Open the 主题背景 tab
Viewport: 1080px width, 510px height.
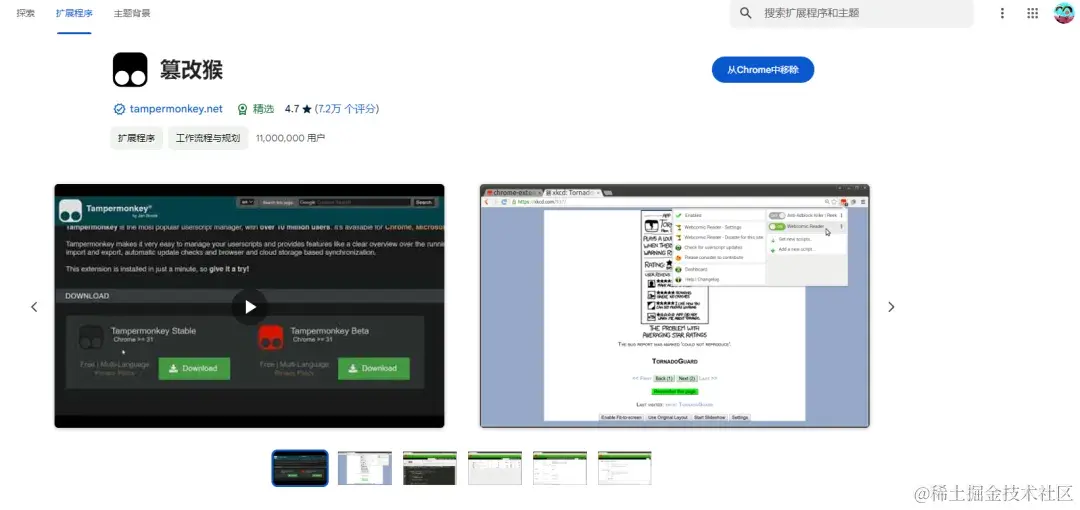(132, 13)
